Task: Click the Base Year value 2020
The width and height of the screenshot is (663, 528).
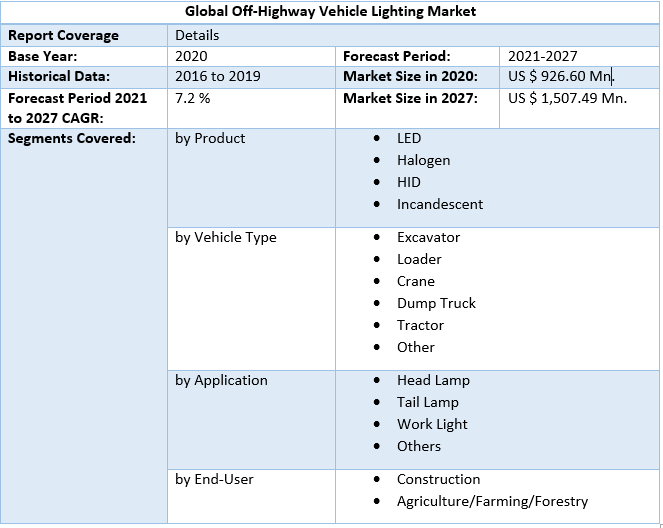Action: [192, 56]
